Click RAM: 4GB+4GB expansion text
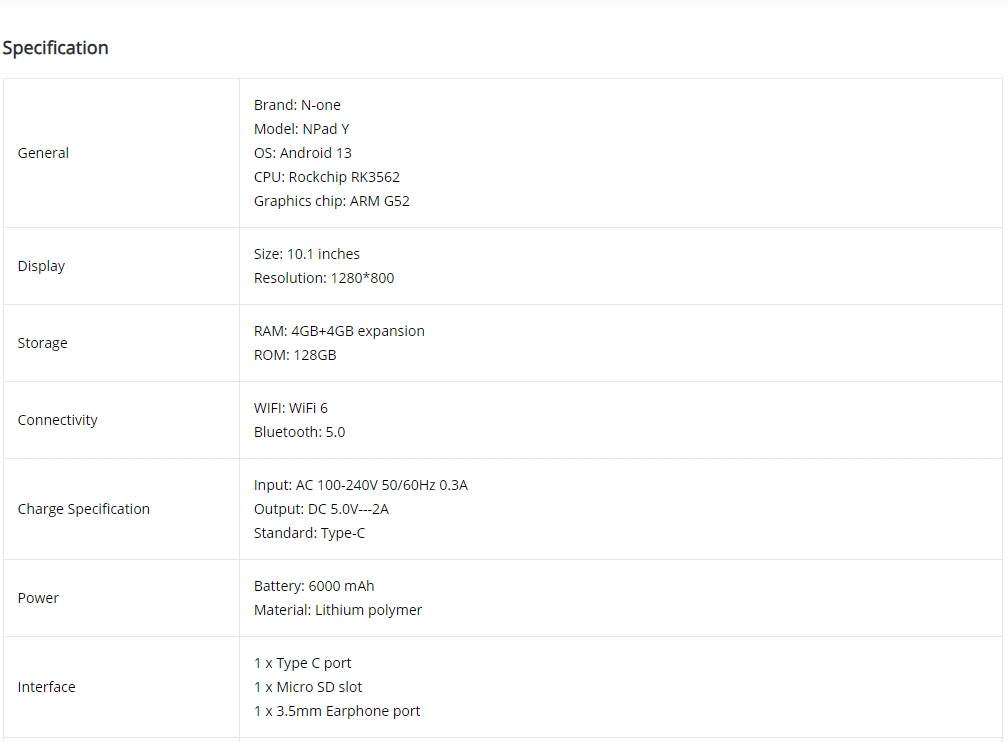The width and height of the screenshot is (1008, 742). (x=339, y=331)
